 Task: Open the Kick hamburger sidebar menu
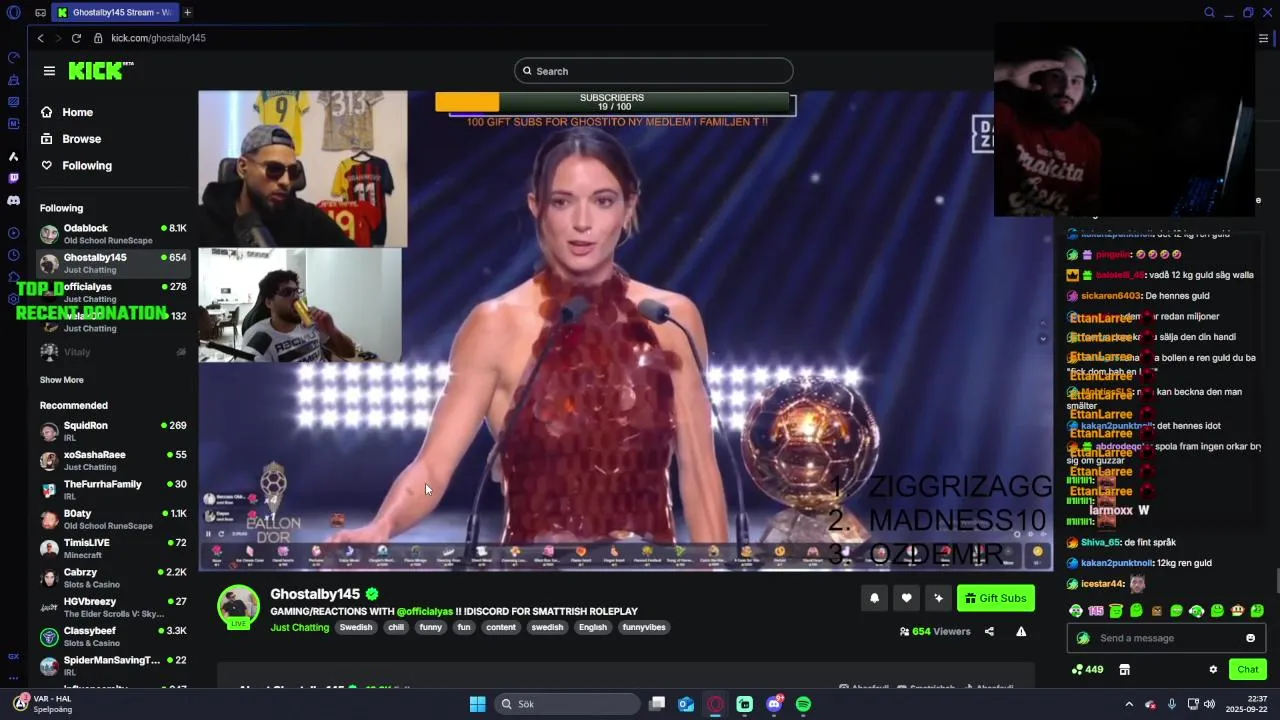click(x=49, y=71)
